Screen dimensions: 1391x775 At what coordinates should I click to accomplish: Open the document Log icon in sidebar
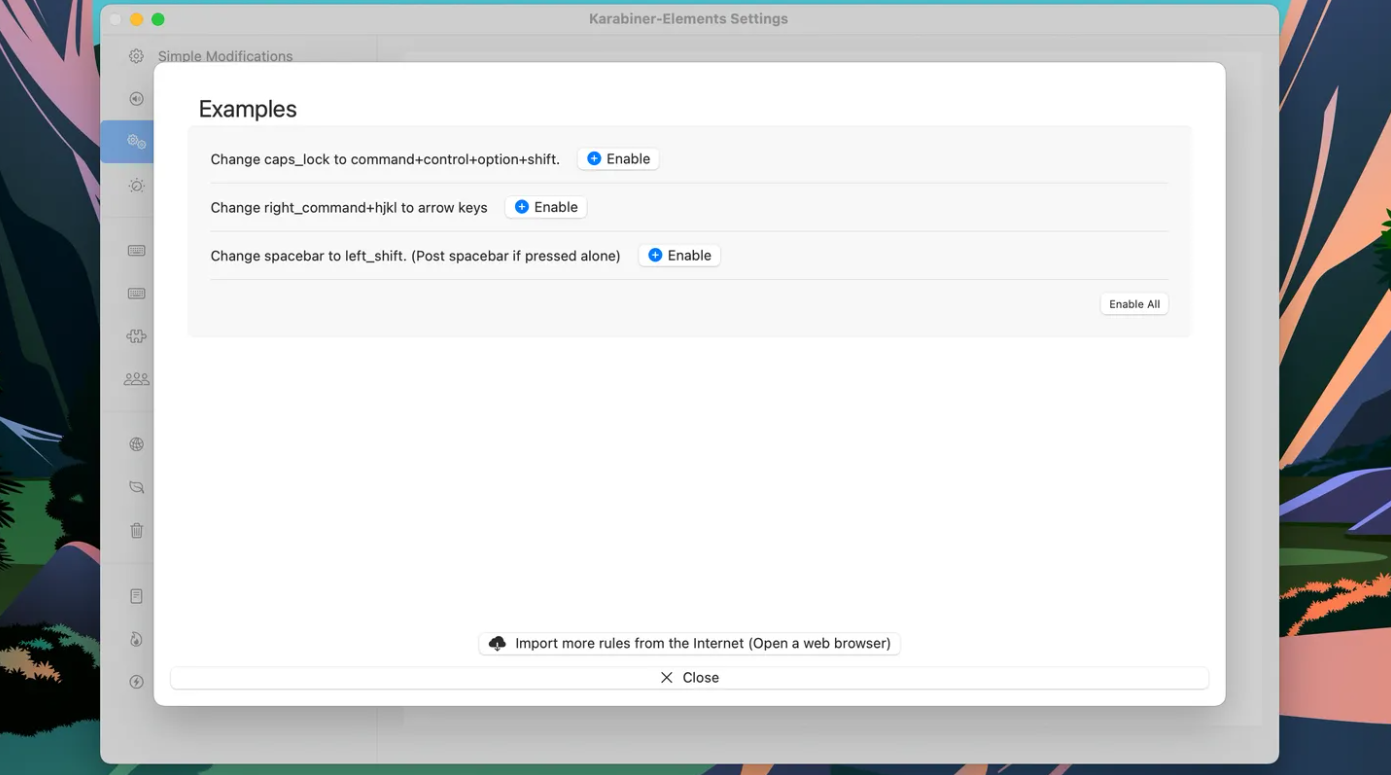coord(136,596)
